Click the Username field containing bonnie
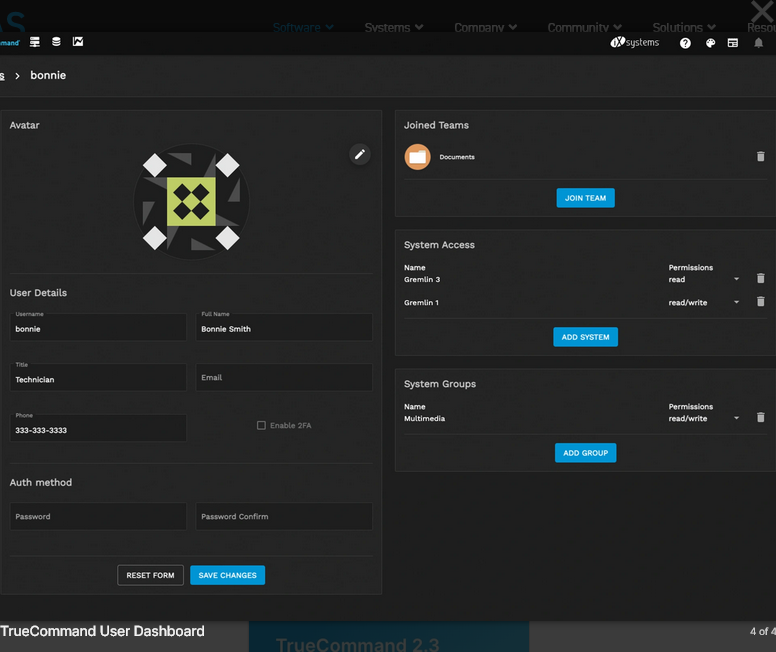This screenshot has width=776, height=652. click(x=98, y=327)
